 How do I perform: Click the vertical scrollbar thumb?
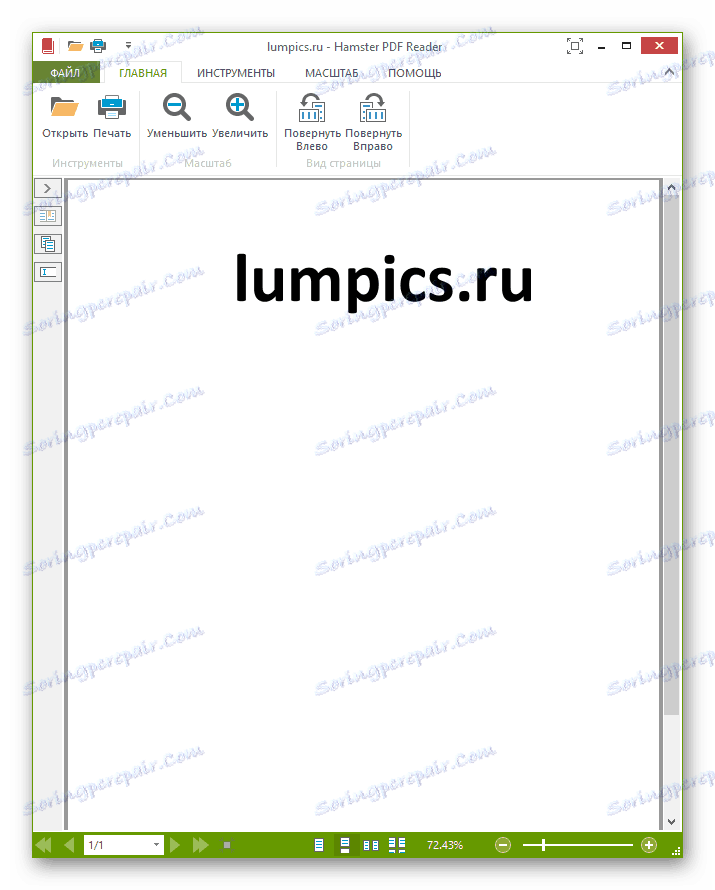coord(671,455)
